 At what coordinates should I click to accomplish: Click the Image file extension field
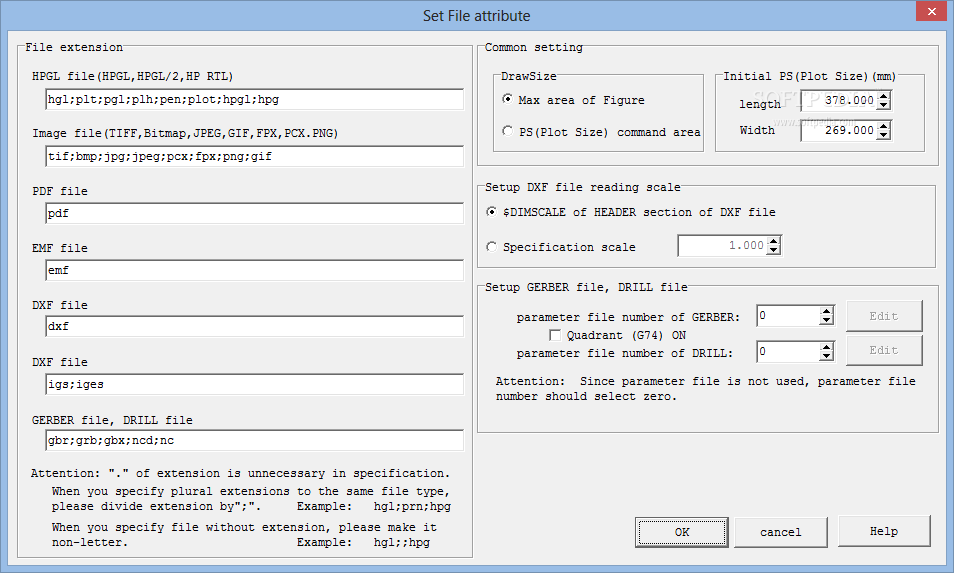254,156
